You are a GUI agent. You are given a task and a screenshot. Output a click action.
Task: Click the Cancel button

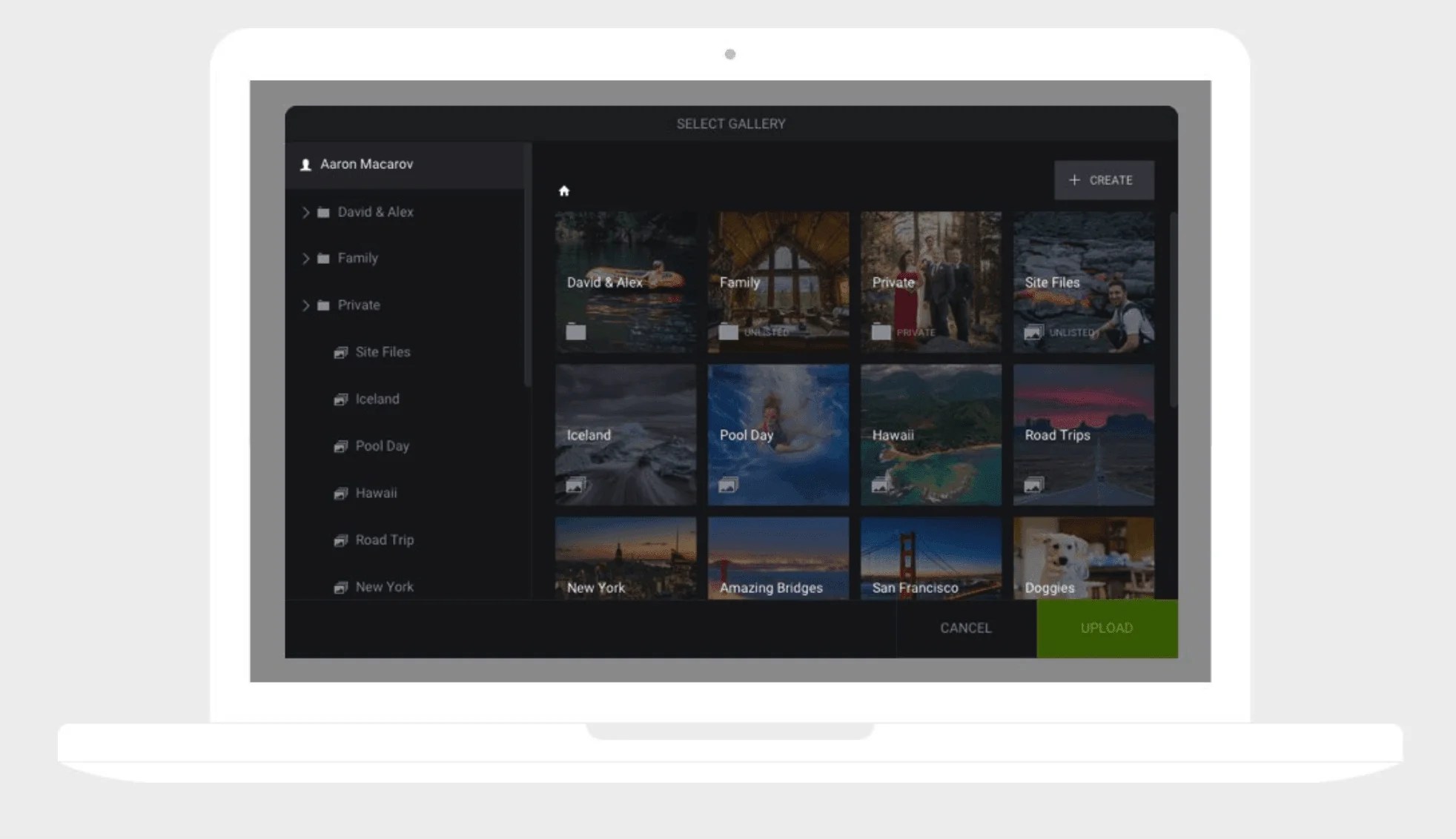click(965, 628)
